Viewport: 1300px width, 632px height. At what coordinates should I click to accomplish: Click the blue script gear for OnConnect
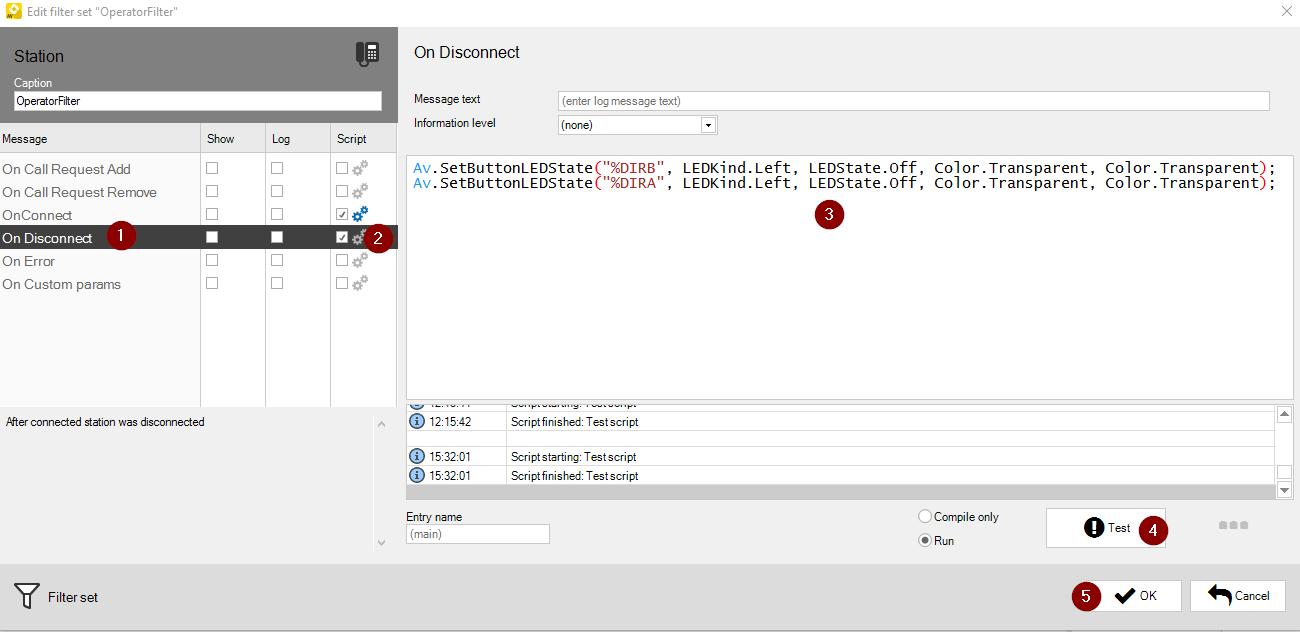click(360, 214)
